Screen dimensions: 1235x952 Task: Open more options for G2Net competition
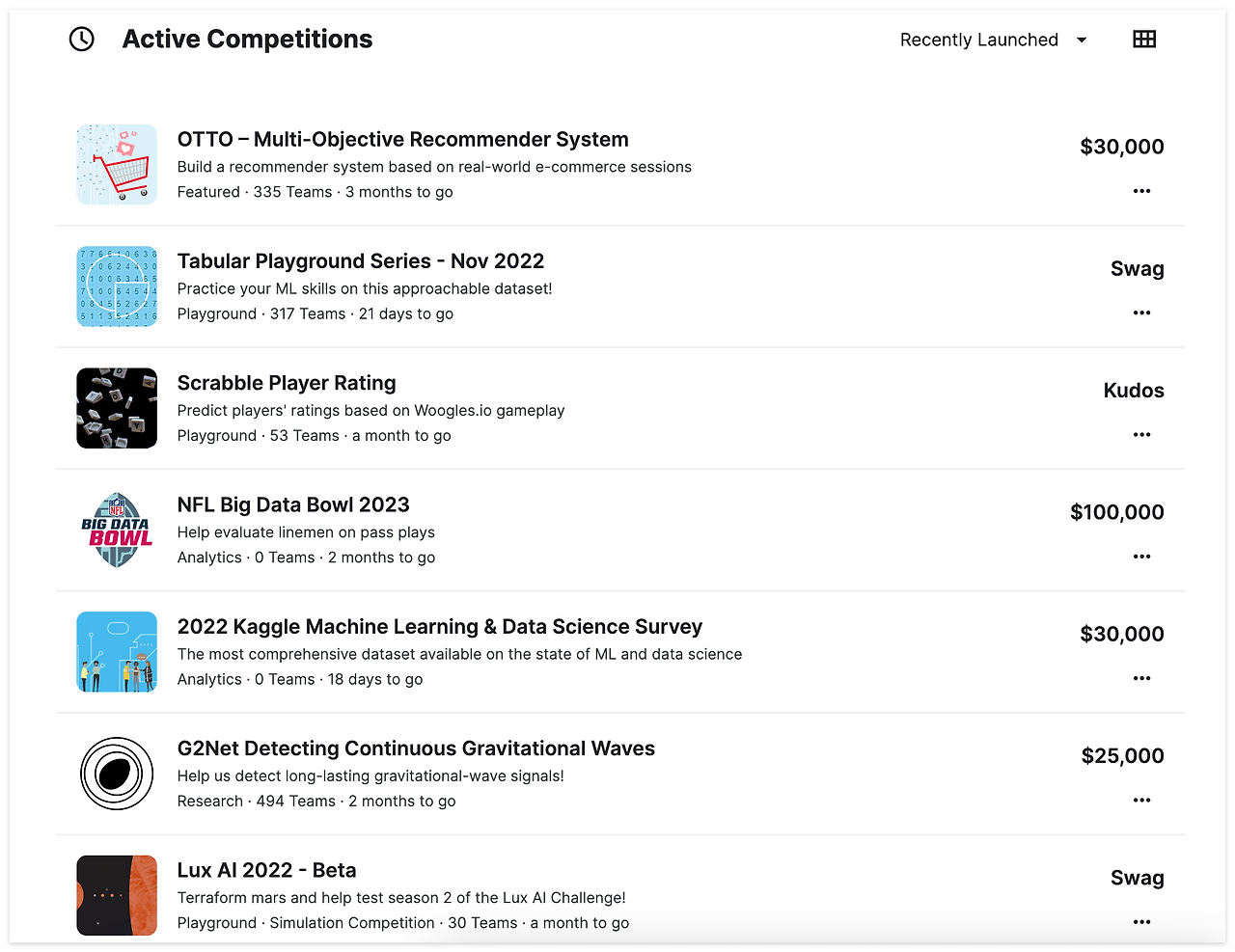1141,801
